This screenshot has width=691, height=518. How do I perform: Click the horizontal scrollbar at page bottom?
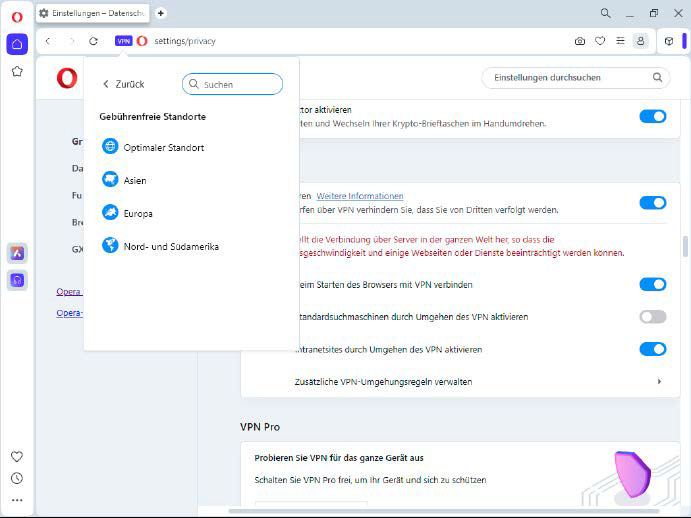click(444, 511)
